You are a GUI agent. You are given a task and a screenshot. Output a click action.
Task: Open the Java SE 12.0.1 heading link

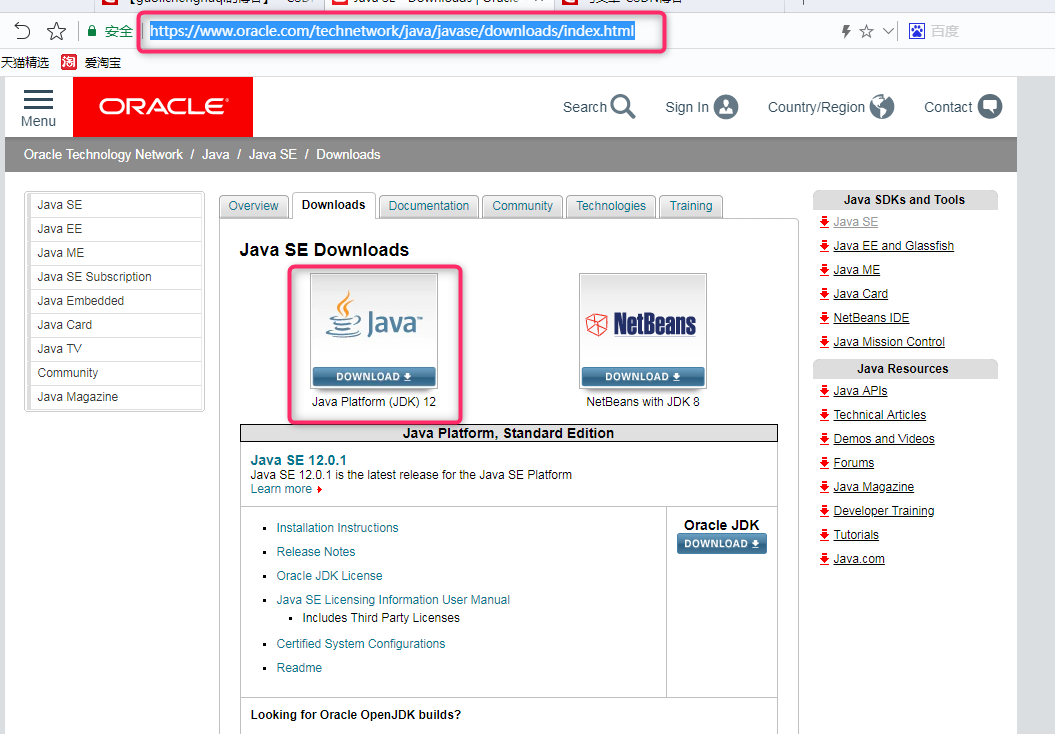(x=298, y=460)
